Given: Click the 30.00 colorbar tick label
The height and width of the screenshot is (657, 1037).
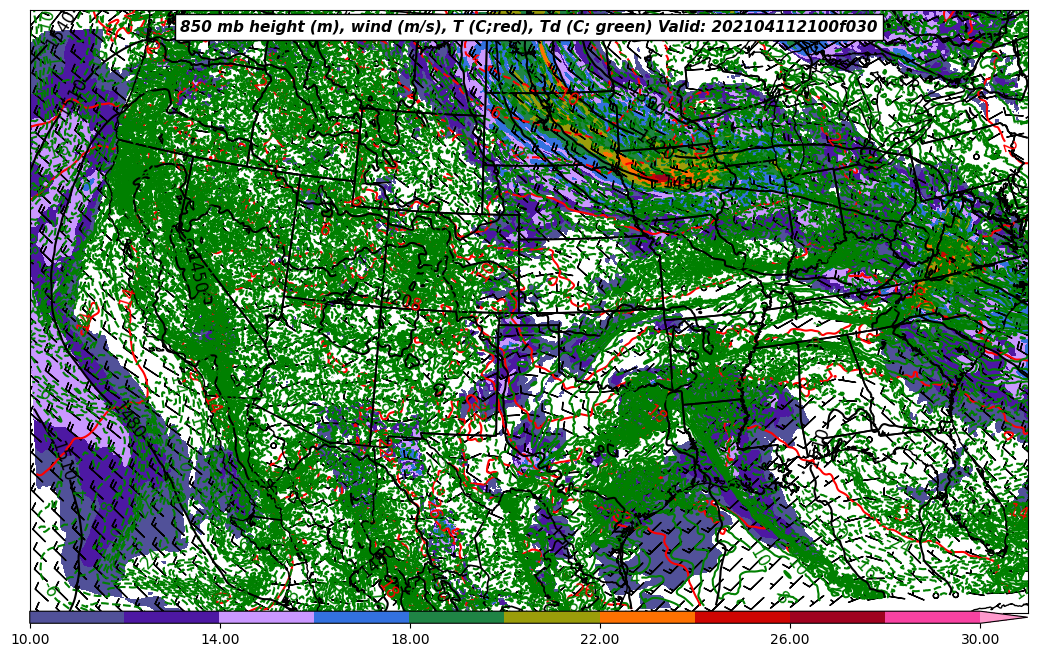Looking at the screenshot, I should tap(979, 640).
